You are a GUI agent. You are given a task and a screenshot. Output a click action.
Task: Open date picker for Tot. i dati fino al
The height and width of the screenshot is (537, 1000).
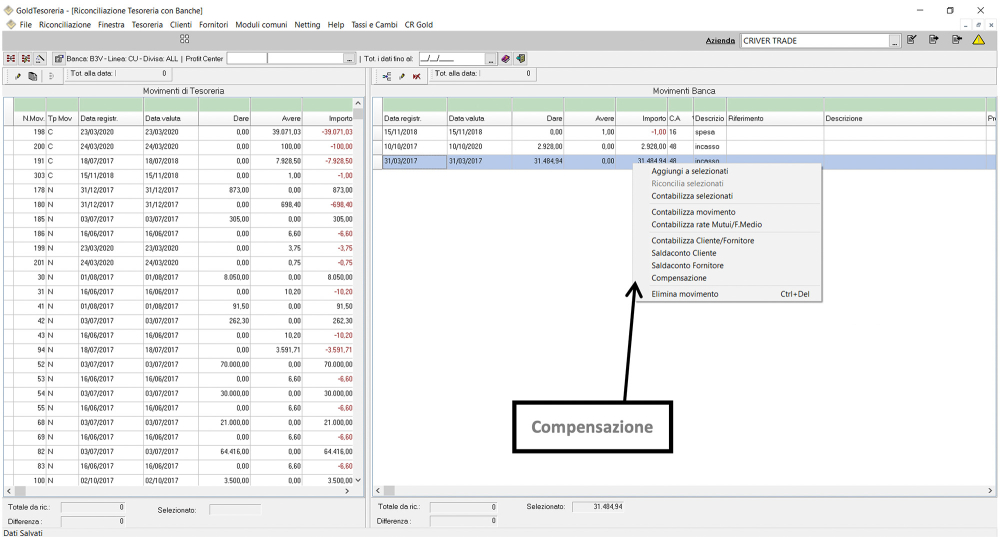pos(491,59)
